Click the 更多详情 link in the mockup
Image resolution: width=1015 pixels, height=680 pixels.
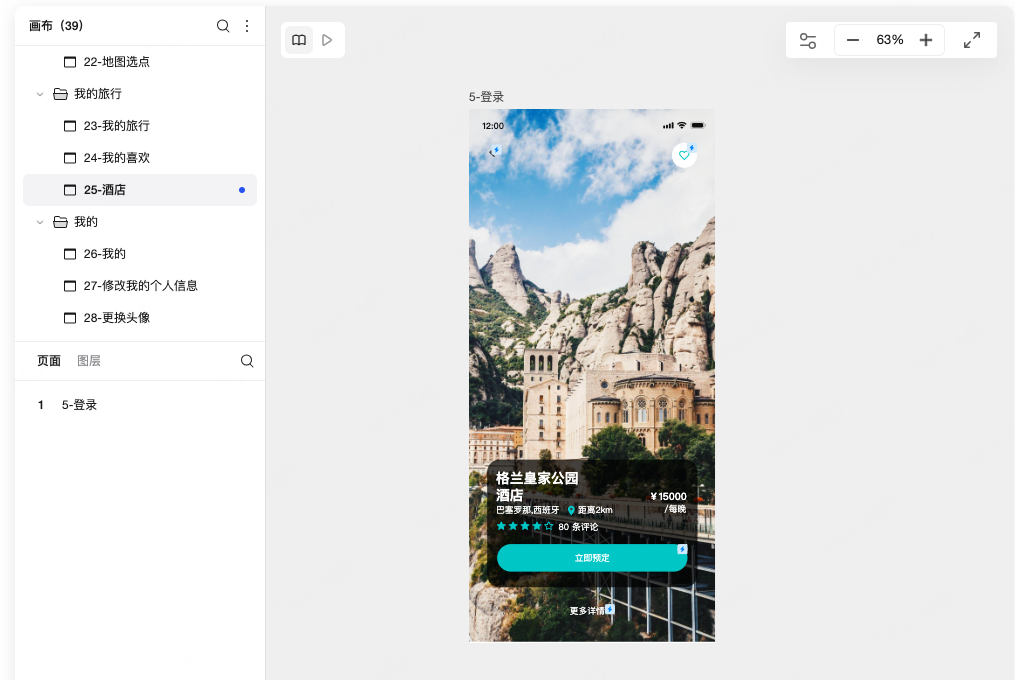pos(587,611)
